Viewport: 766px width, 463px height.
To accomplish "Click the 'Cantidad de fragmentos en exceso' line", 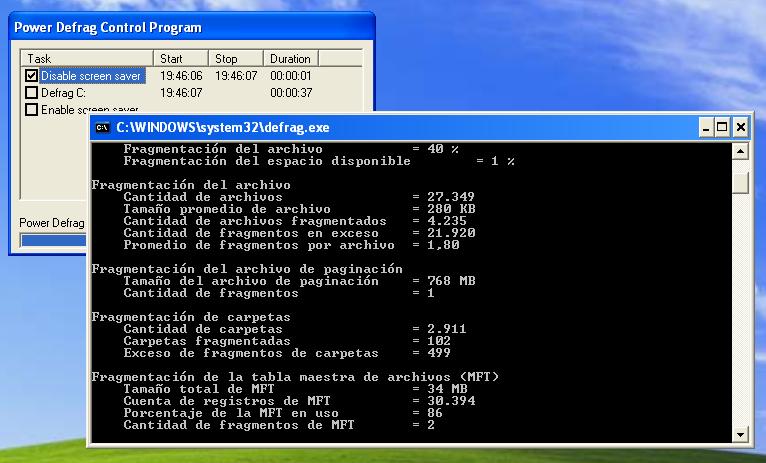I will click(x=299, y=233).
